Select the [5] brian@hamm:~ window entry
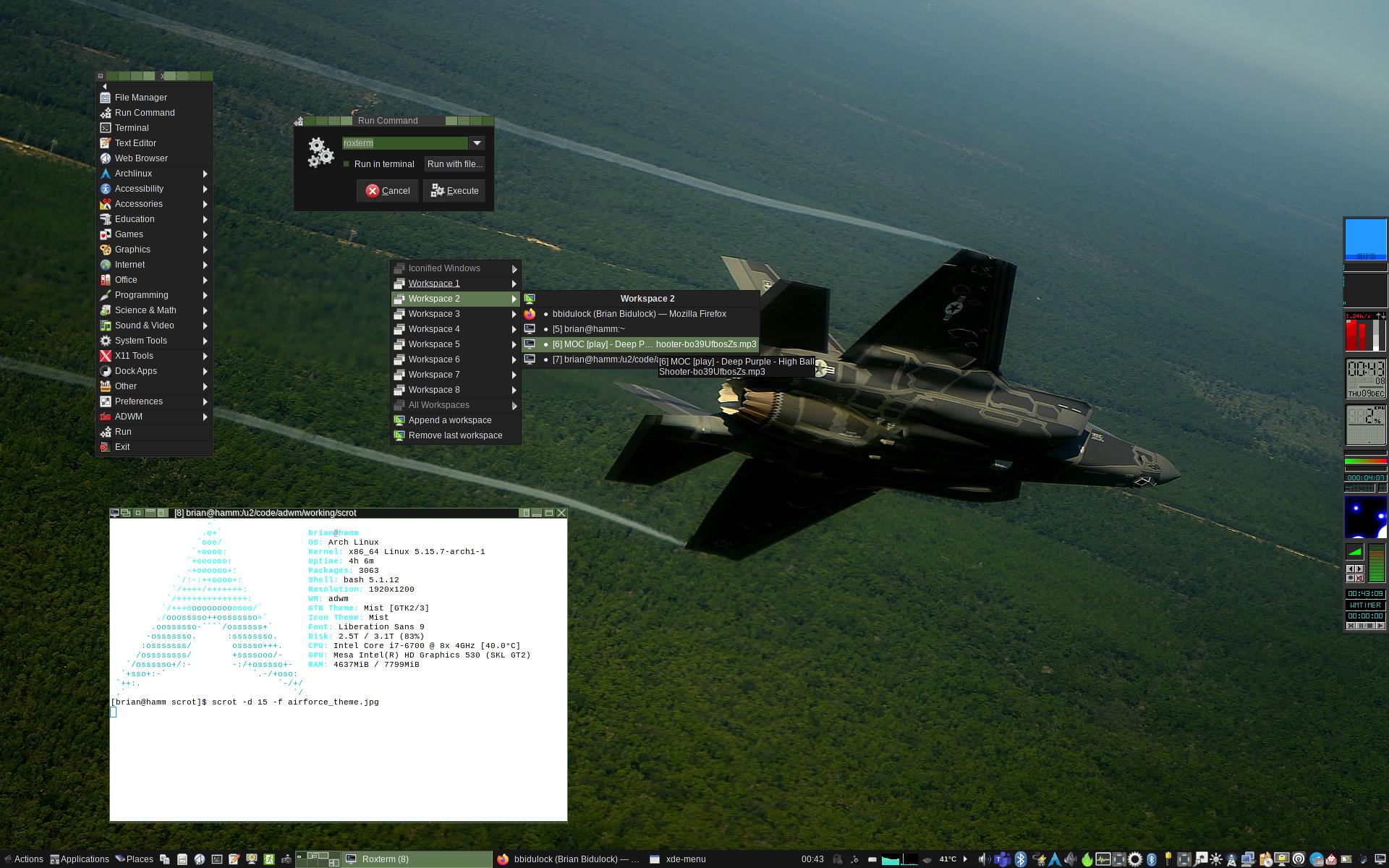 [x=640, y=329]
